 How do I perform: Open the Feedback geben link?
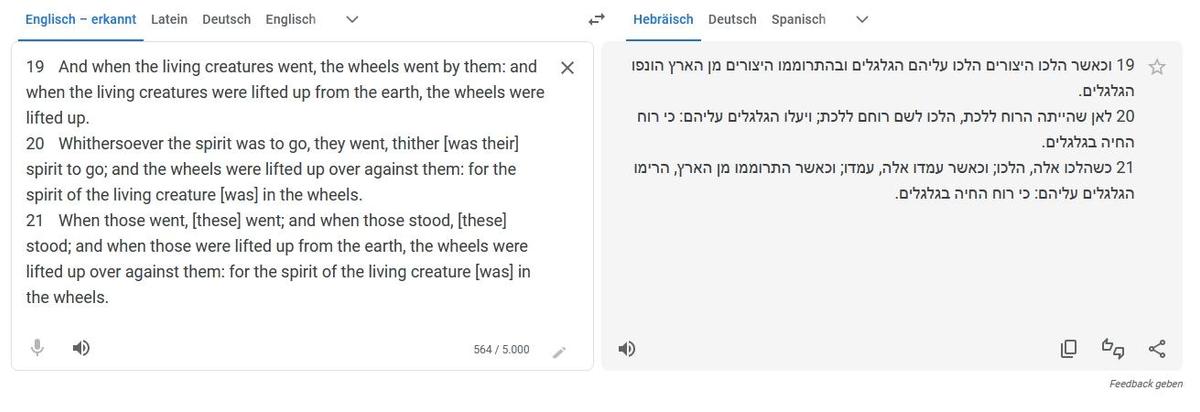(x=1146, y=384)
